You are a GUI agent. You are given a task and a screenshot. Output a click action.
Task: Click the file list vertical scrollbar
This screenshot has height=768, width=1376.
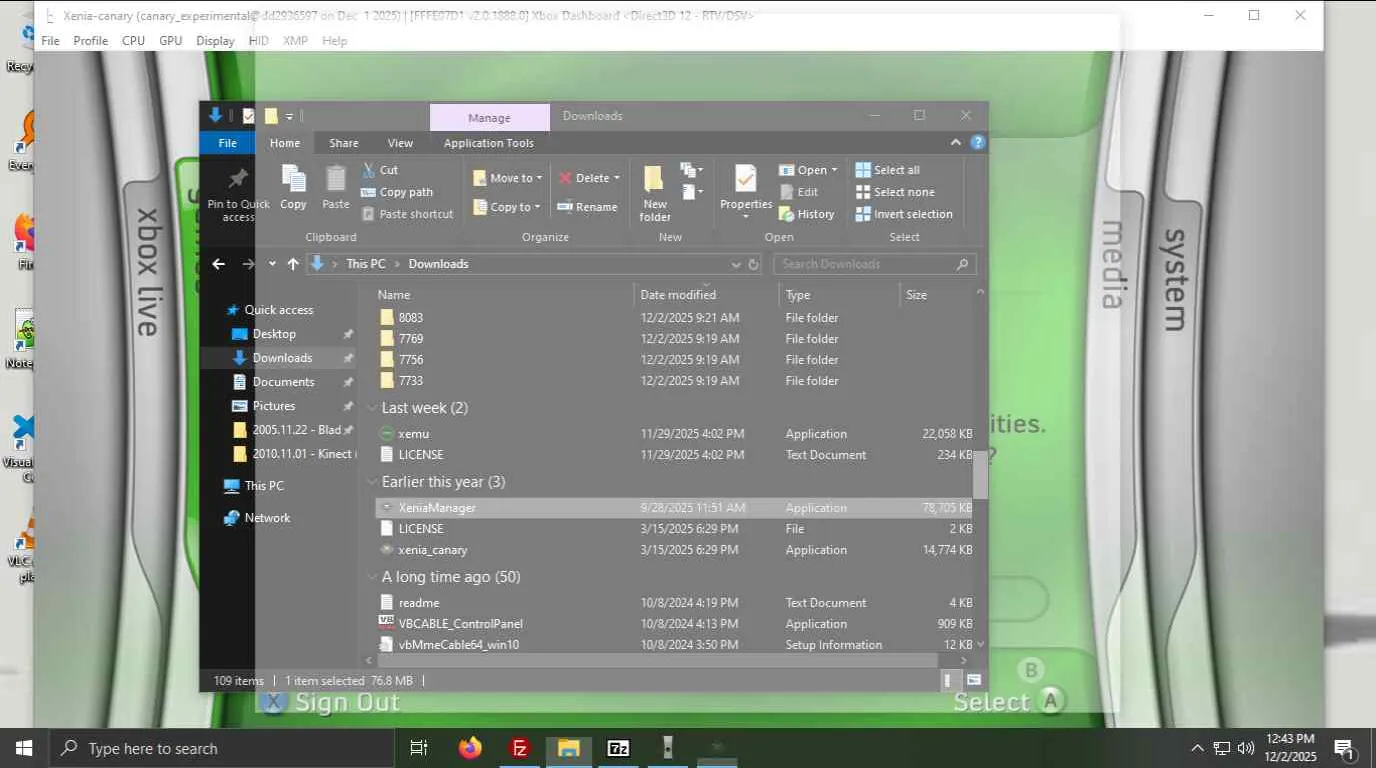click(980, 473)
